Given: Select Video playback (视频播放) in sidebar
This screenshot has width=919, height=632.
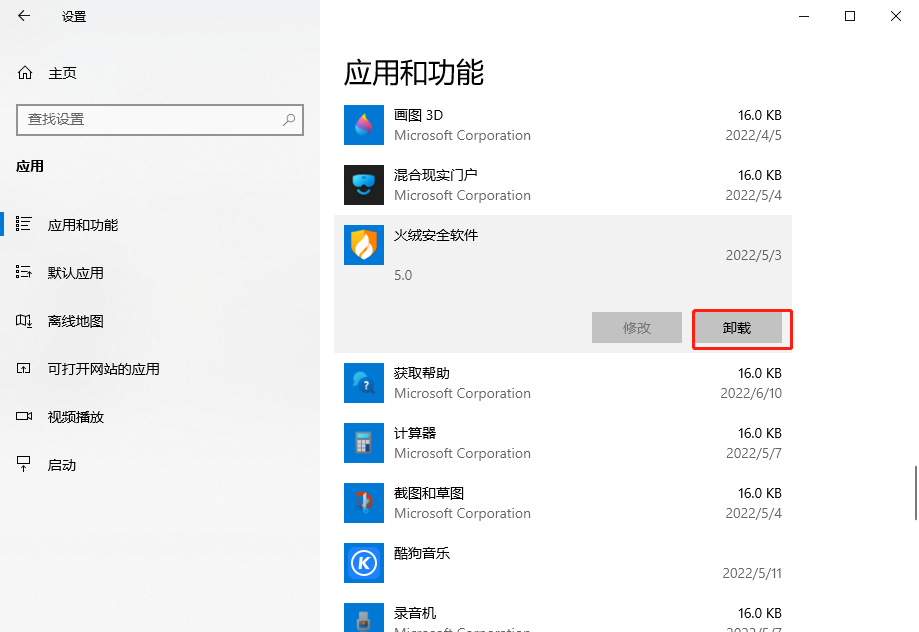Looking at the screenshot, I should coord(75,417).
